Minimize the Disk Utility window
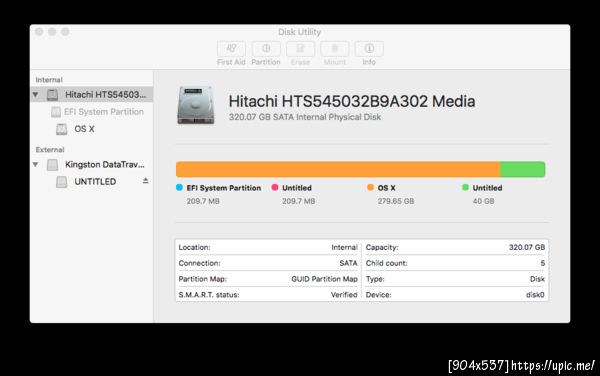This screenshot has height=376, width=600. (x=52, y=31)
